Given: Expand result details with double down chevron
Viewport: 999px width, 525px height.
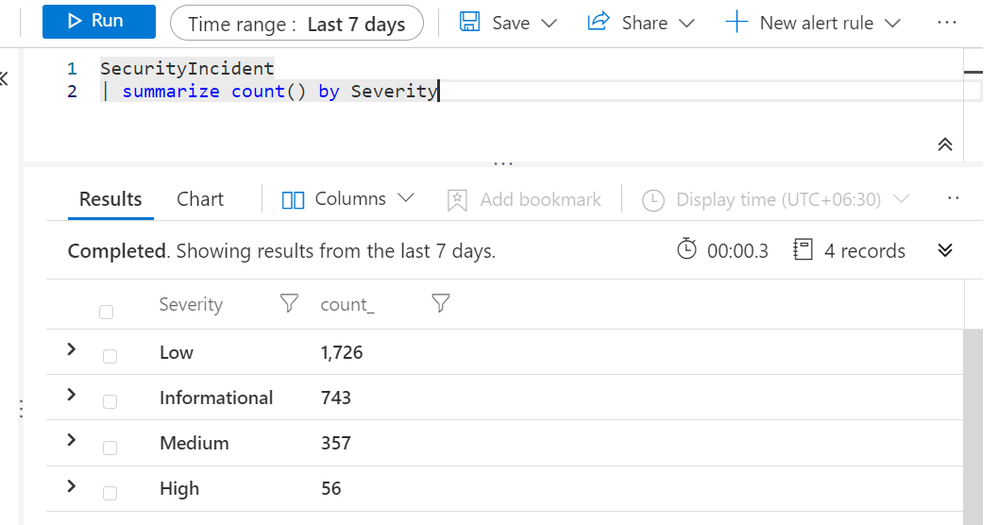Looking at the screenshot, I should 945,250.
